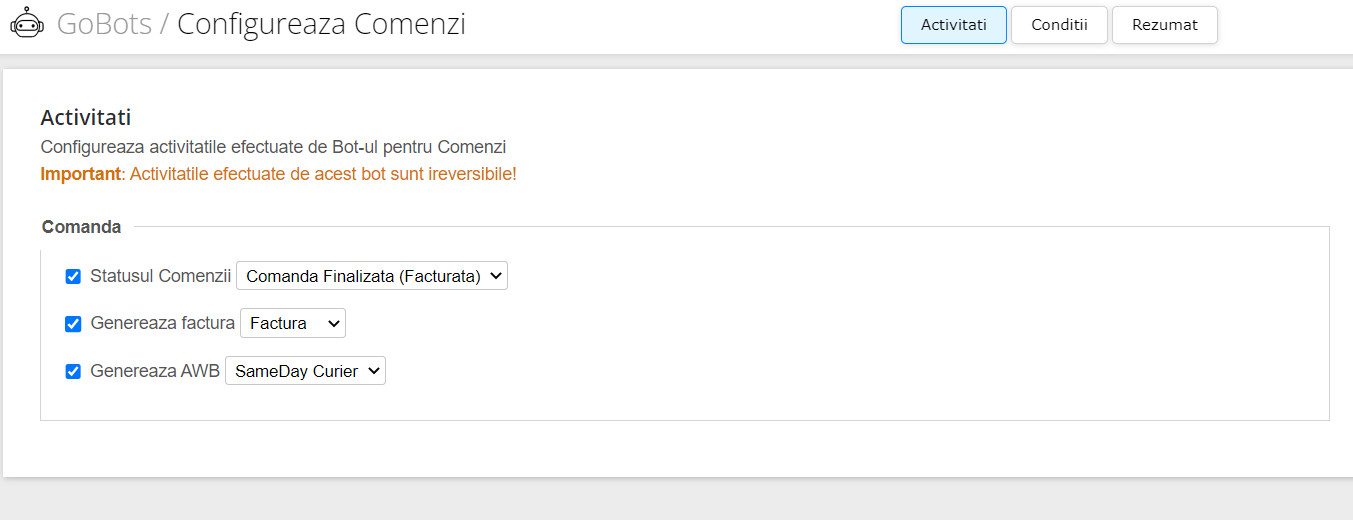The image size is (1353, 520).
Task: Go to the Rezumat tab
Action: pyautogui.click(x=1165, y=25)
